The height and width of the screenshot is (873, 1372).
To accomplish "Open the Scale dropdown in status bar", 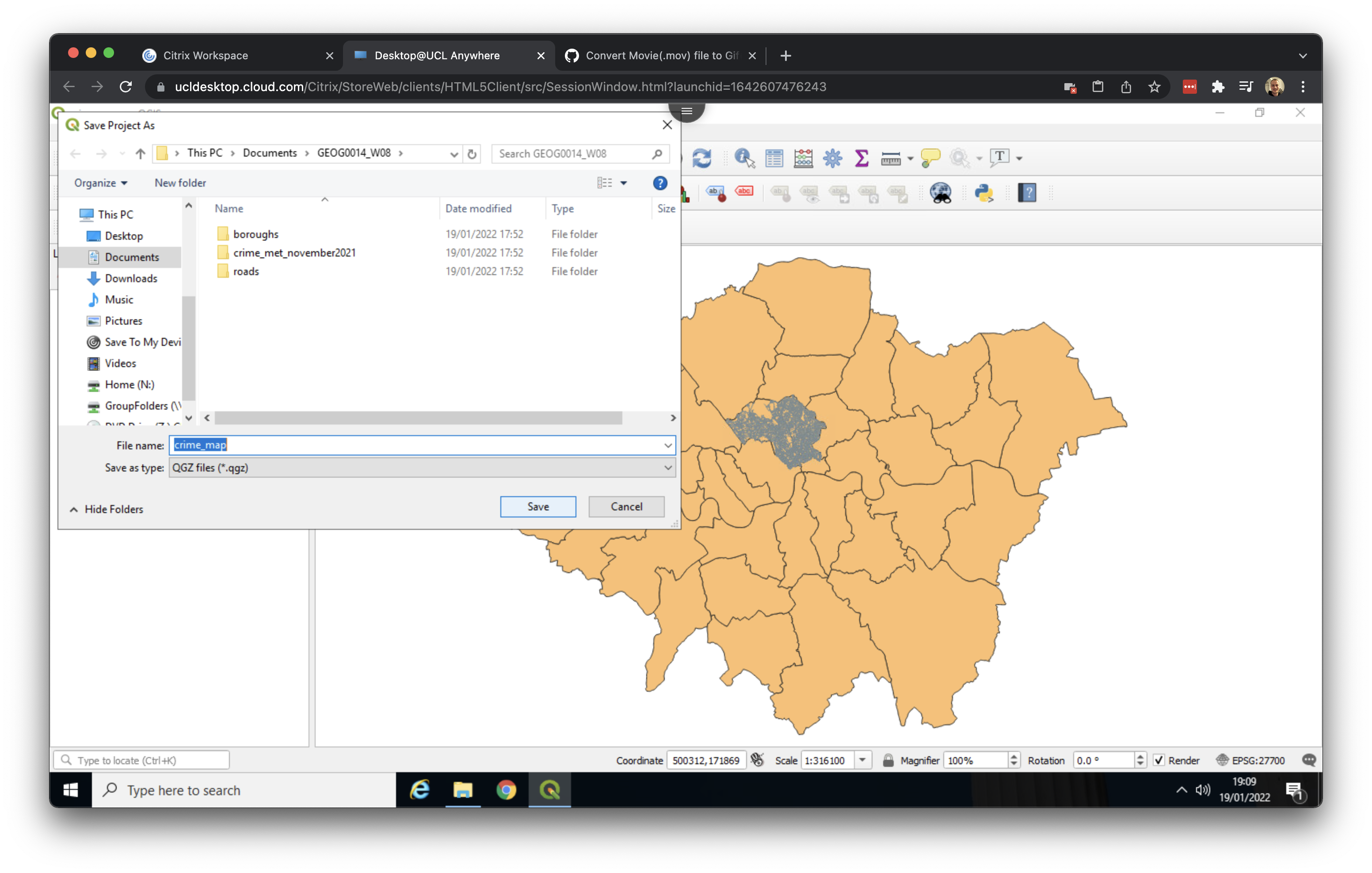I will 863,760.
